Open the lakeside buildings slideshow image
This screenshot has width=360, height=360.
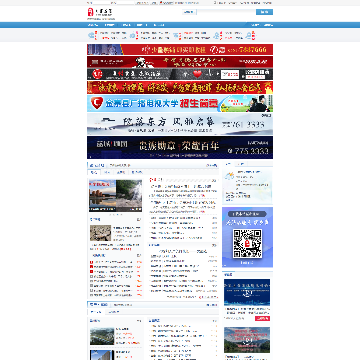click(x=102, y=196)
